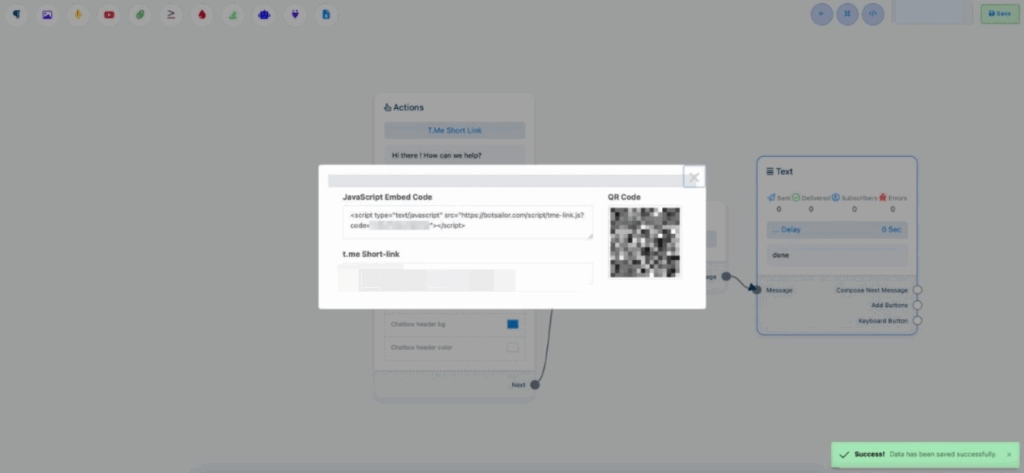Close the embed code dialog
The width and height of the screenshot is (1024, 473).
693,178
